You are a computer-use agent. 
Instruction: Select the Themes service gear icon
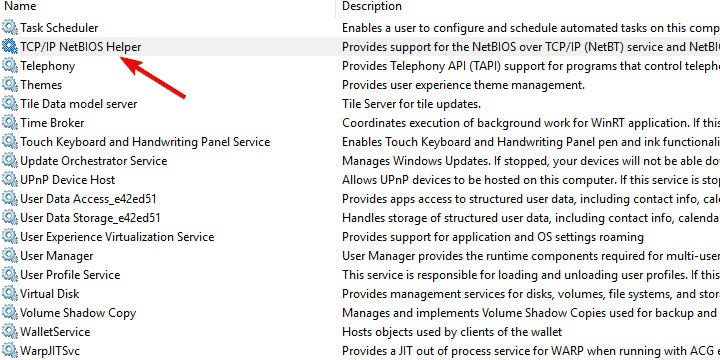(x=9, y=84)
